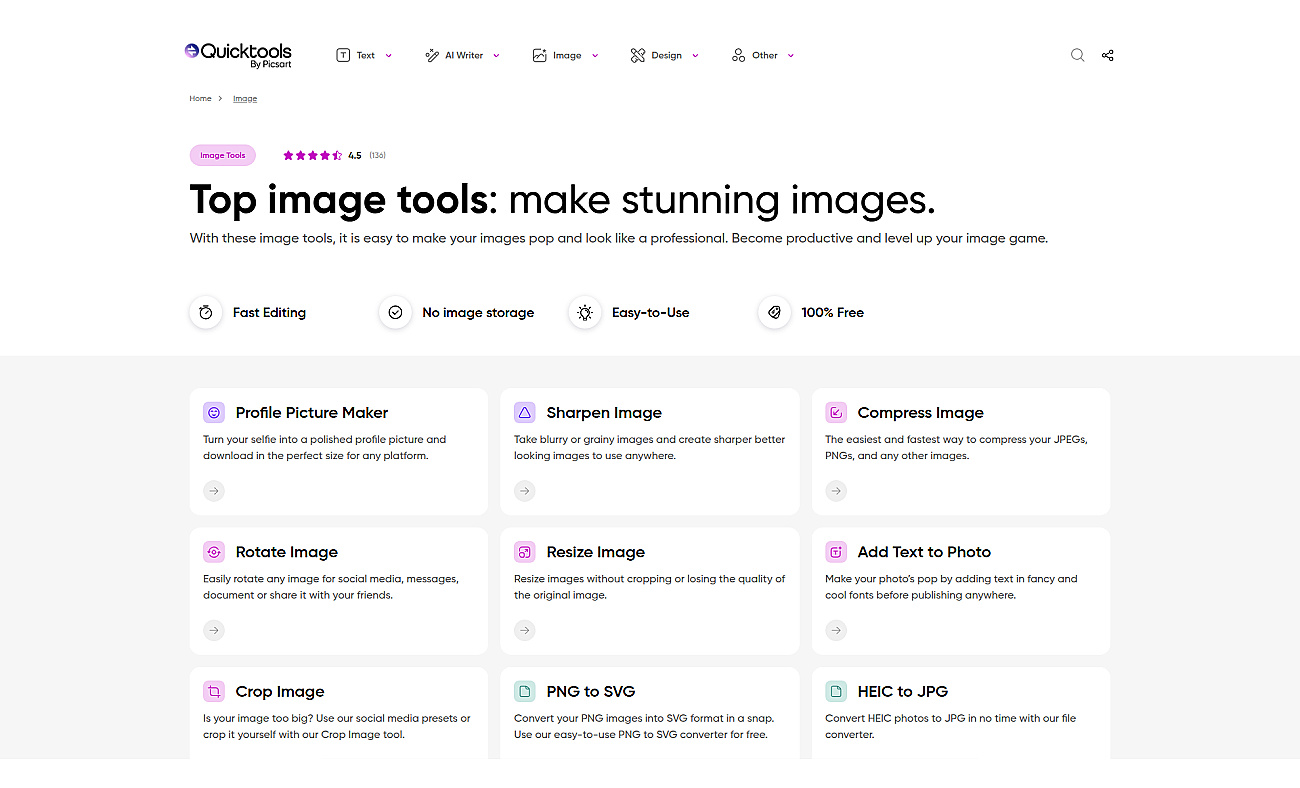Open the Other navigation menu
1300x788 pixels.
pyautogui.click(x=763, y=55)
